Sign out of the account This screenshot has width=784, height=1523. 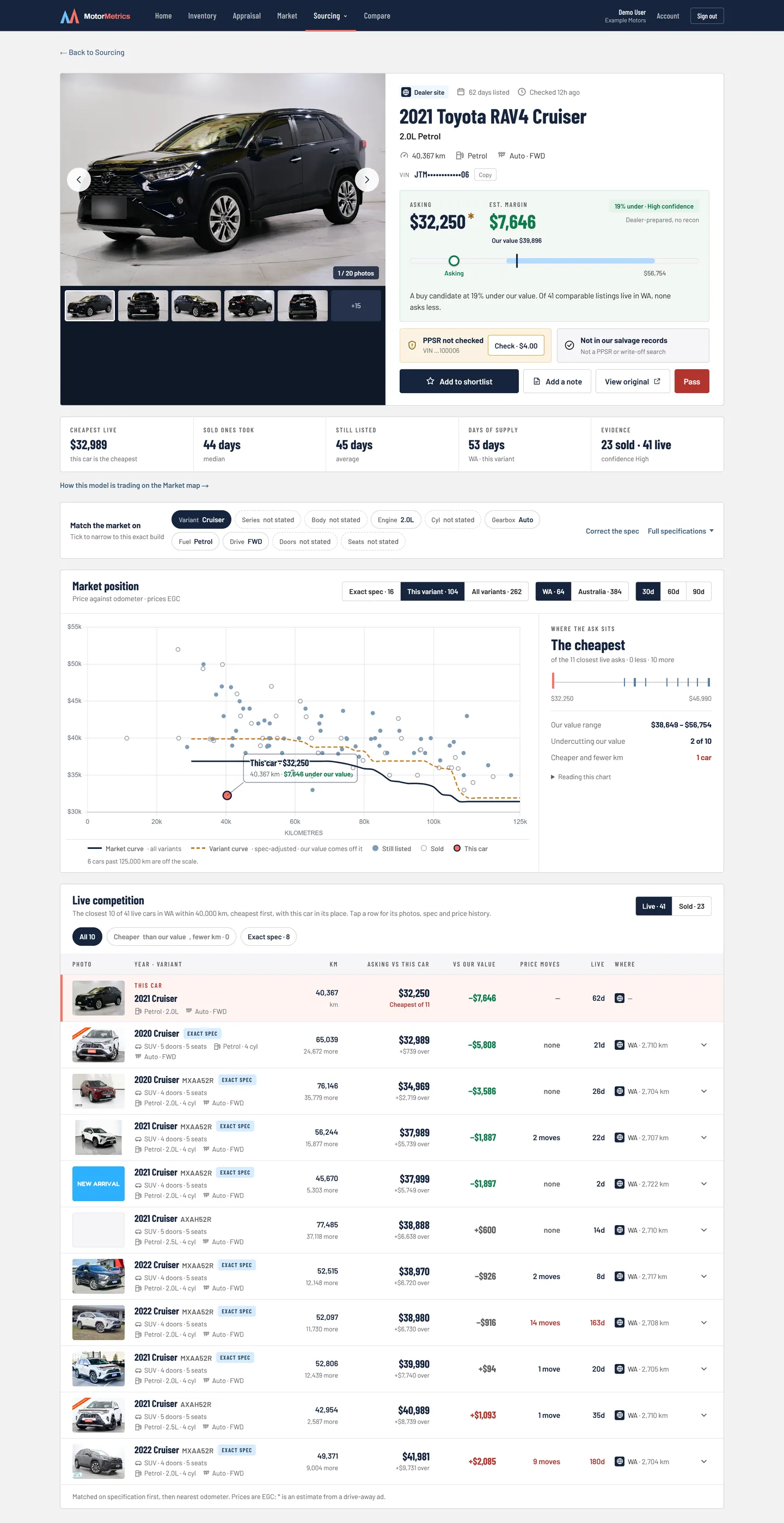(x=707, y=16)
